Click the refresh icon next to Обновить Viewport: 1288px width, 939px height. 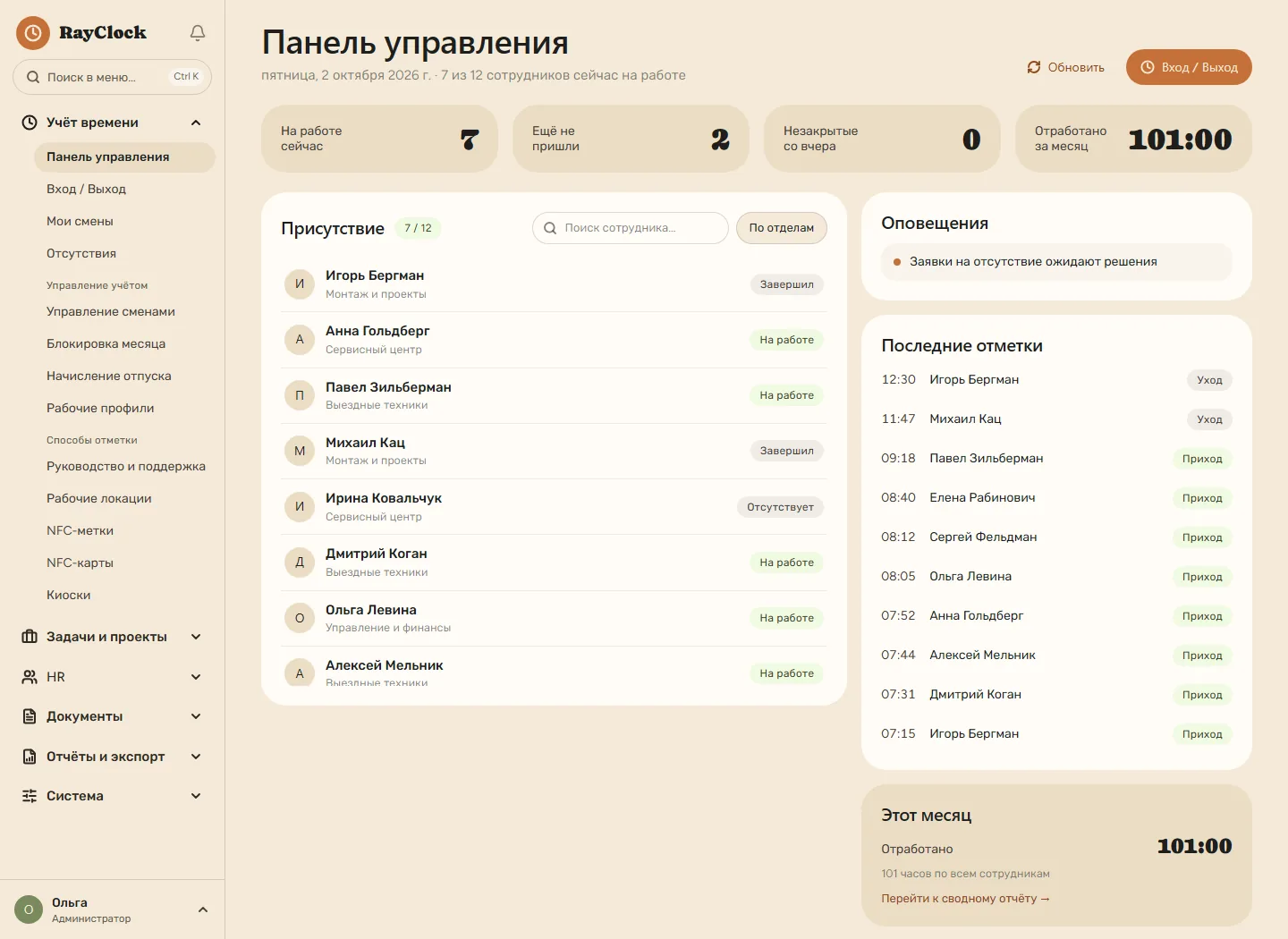[x=1034, y=67]
